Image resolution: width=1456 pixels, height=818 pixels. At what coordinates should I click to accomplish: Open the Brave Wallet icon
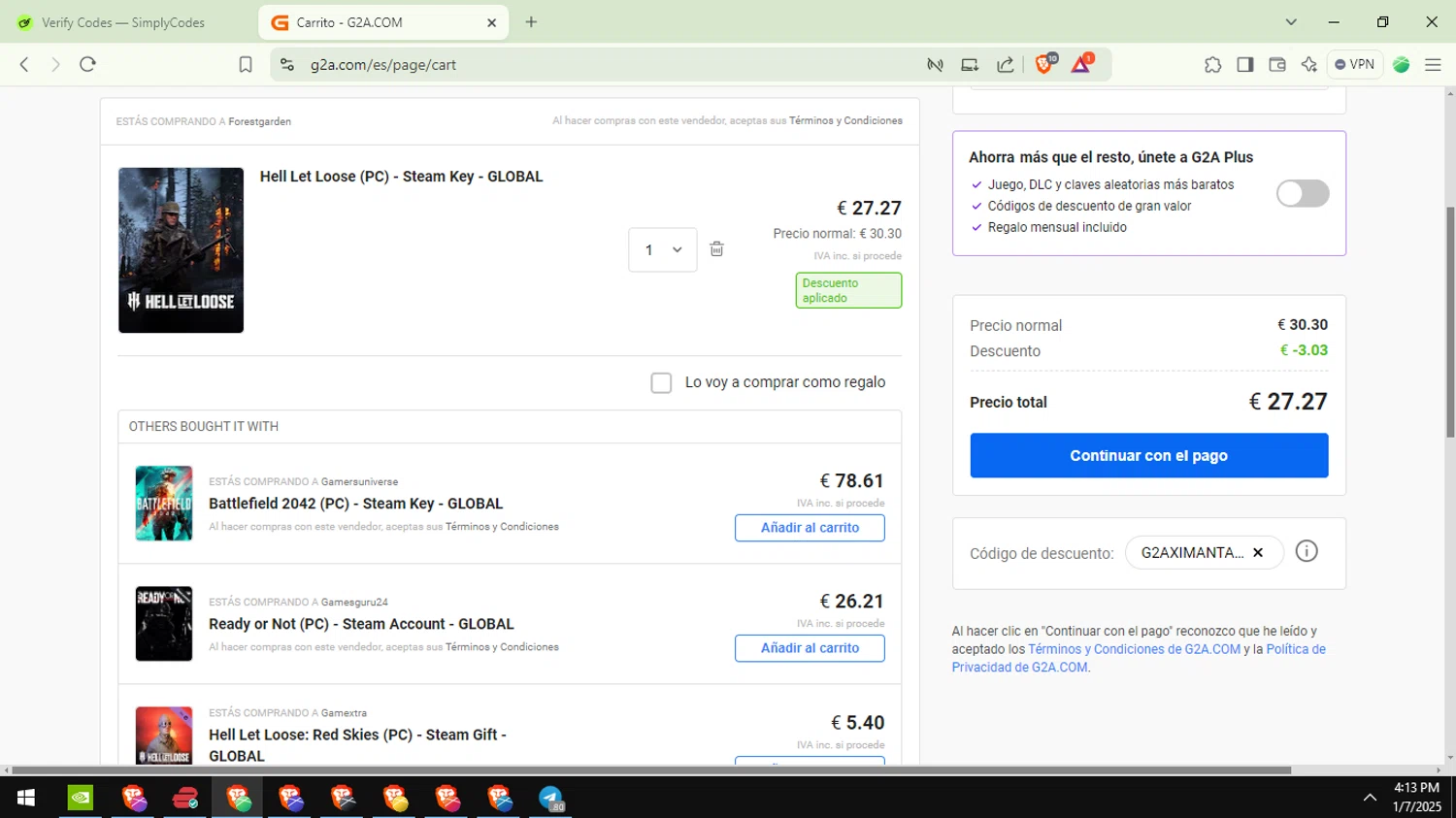(x=1277, y=64)
